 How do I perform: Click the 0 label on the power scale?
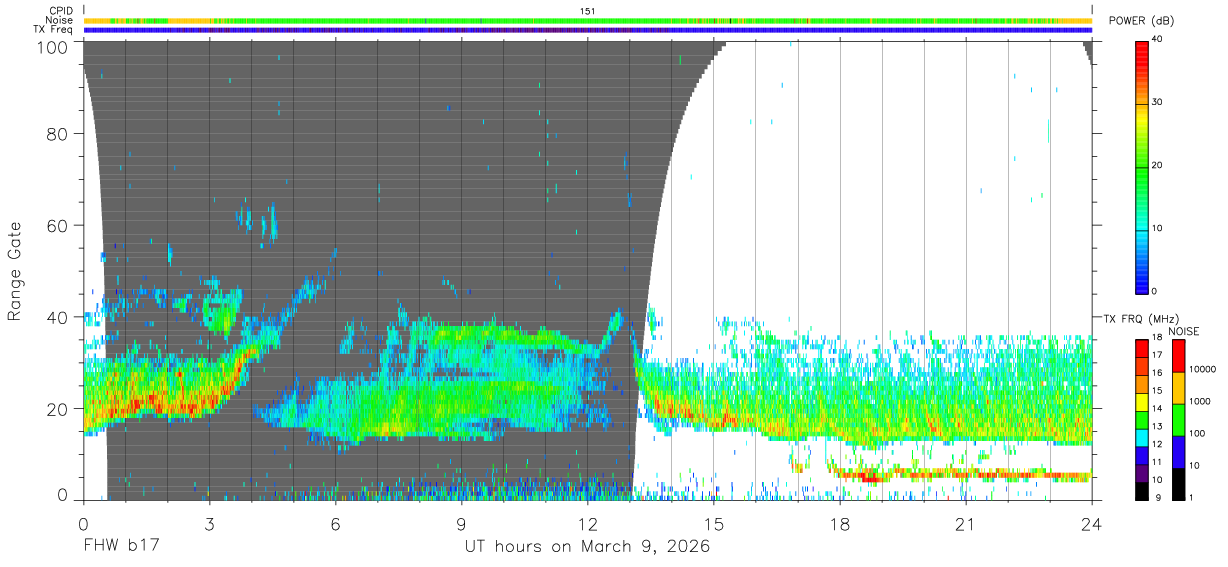[1154, 291]
